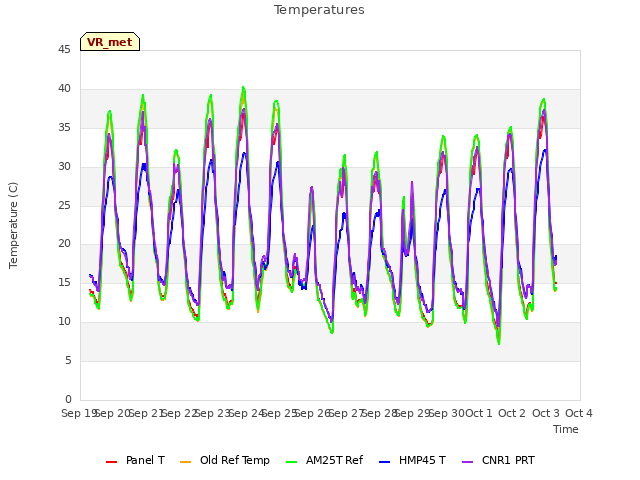The width and height of the screenshot is (640, 480).
Task: Click the Old Ref Temp legend label
Action: point(235,460)
